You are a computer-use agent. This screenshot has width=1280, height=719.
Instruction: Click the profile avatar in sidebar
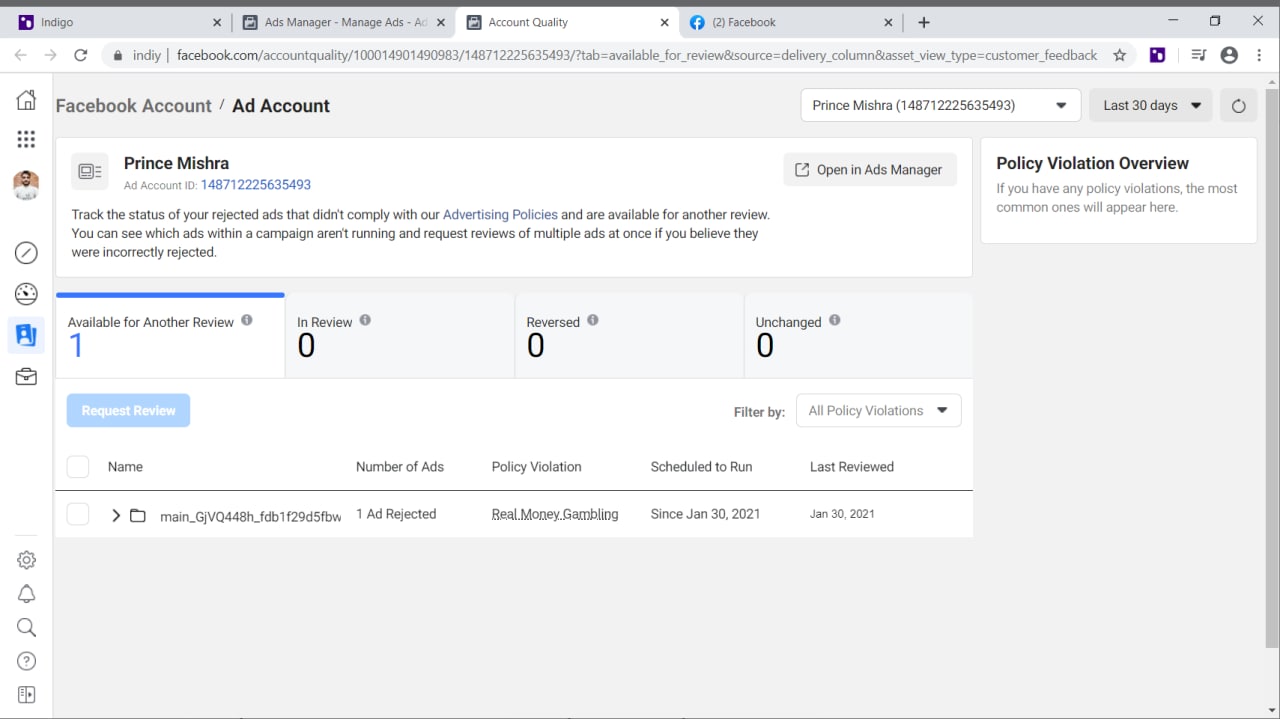click(26, 185)
